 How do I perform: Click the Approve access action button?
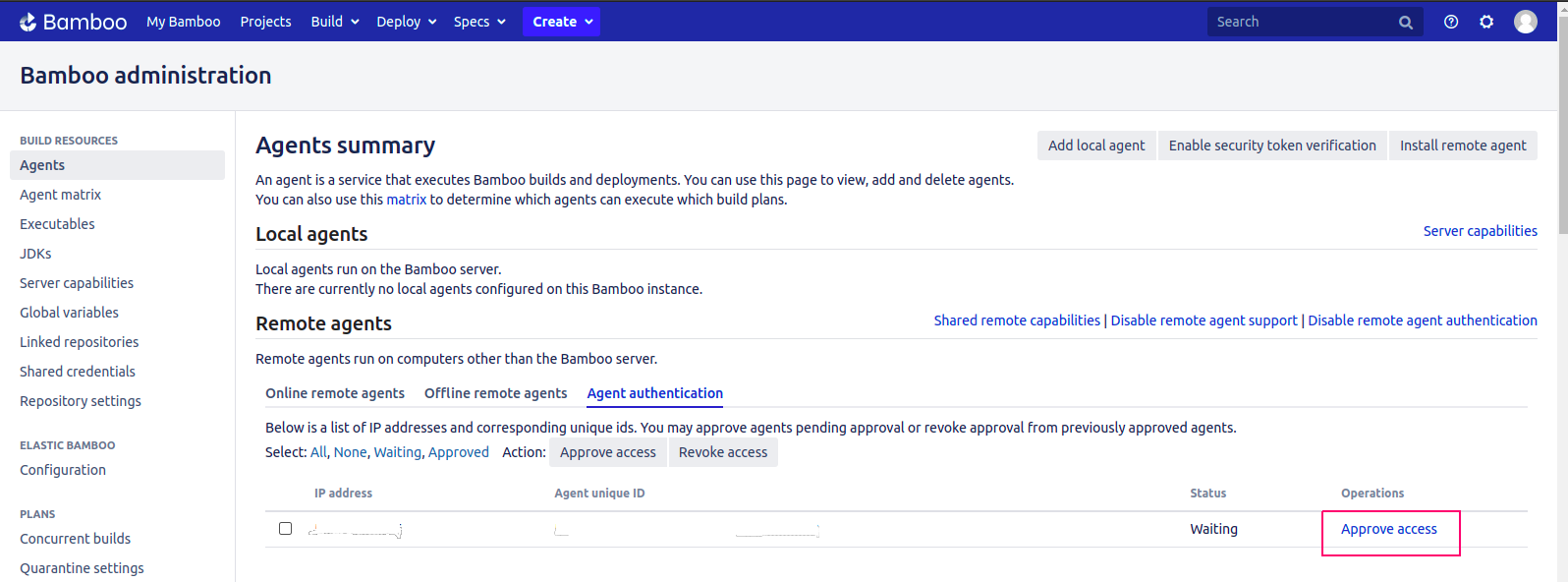(x=608, y=452)
